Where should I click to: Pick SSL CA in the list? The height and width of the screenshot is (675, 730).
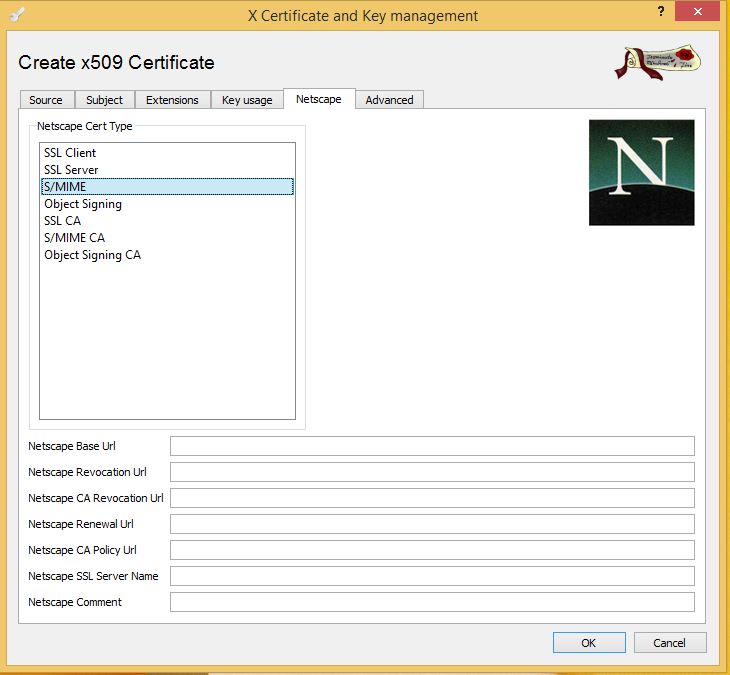point(167,221)
